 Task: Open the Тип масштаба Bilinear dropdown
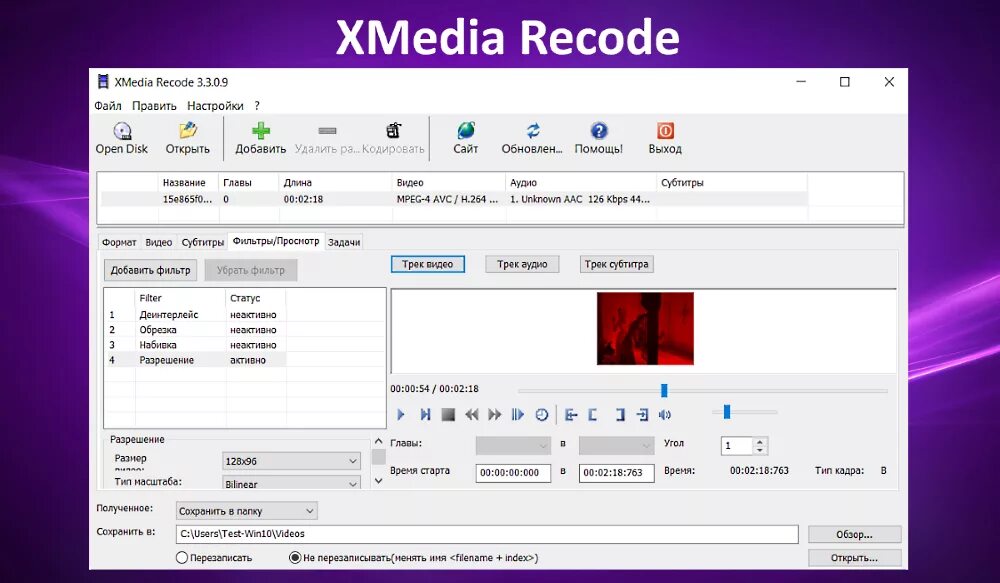(291, 483)
